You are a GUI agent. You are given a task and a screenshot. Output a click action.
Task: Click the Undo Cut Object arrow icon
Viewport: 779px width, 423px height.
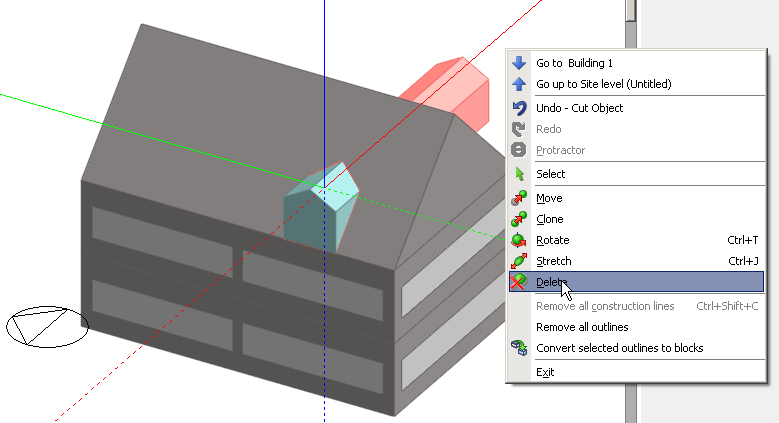tap(518, 108)
